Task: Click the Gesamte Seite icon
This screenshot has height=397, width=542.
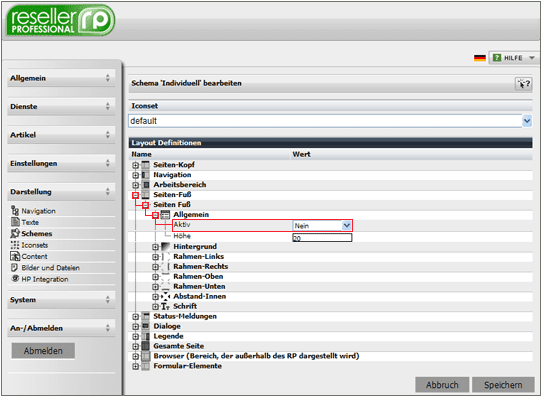Action: click(x=146, y=346)
